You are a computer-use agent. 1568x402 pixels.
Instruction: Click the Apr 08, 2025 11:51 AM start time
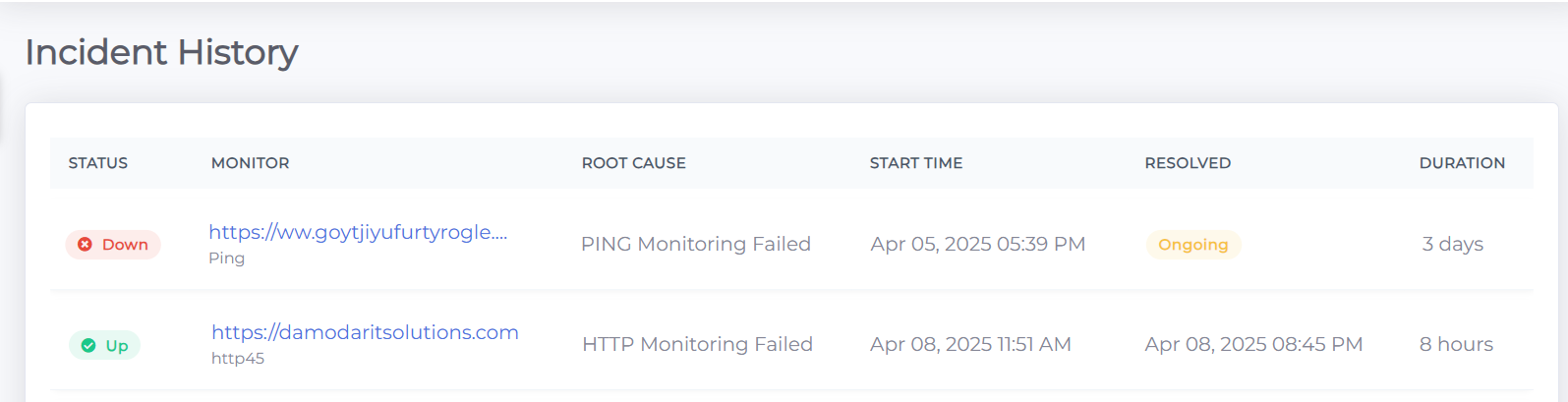pyautogui.click(x=970, y=345)
